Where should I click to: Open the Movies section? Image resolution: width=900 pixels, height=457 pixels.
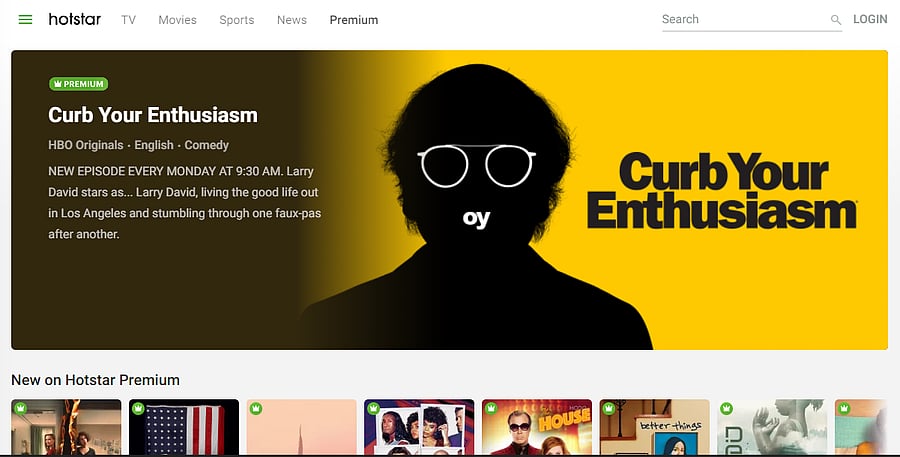177,20
